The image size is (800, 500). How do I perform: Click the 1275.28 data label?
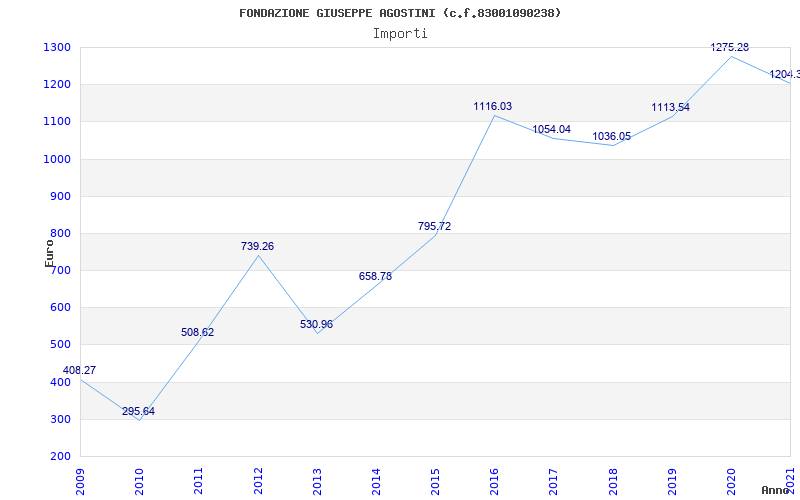point(730,47)
